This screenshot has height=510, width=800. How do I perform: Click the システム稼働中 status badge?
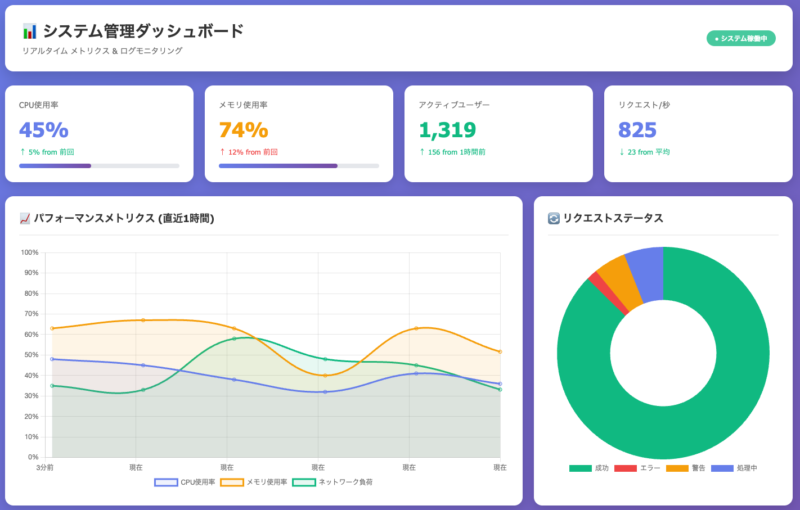pos(741,38)
